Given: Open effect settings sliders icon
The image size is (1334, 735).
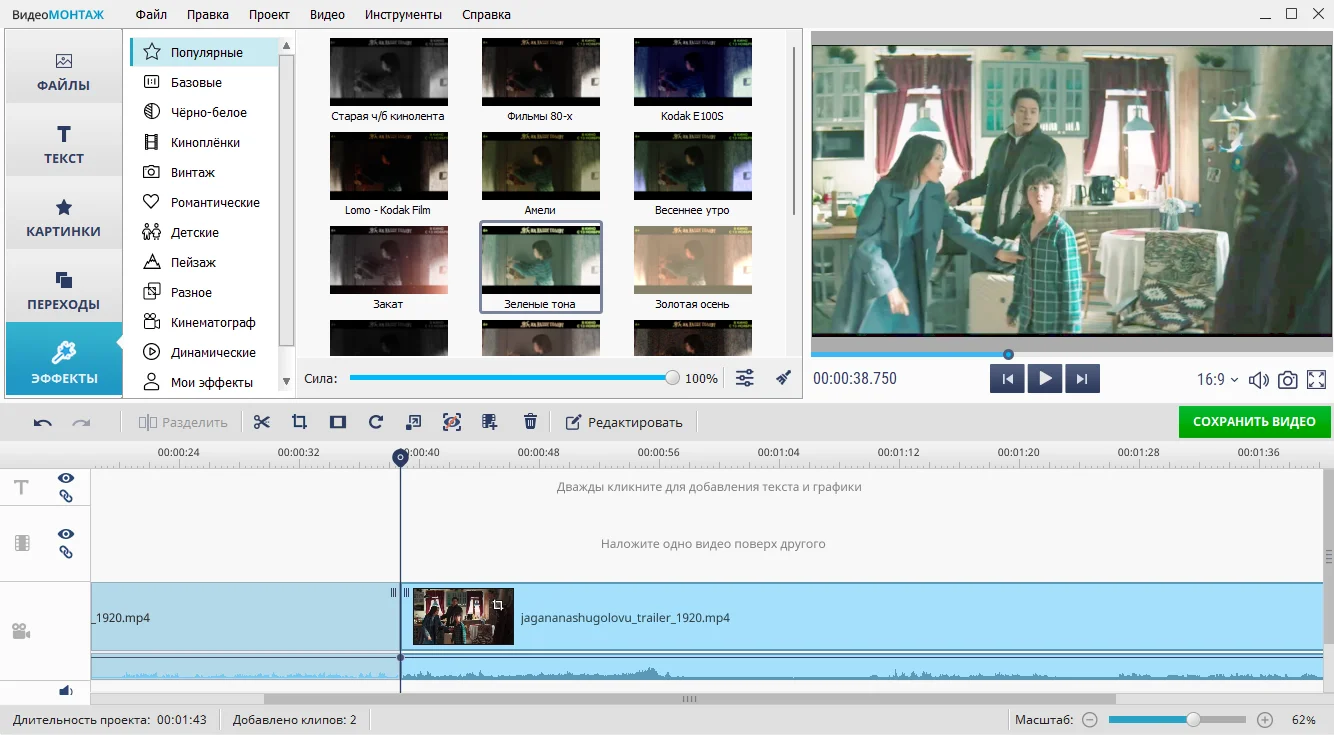Looking at the screenshot, I should (745, 378).
